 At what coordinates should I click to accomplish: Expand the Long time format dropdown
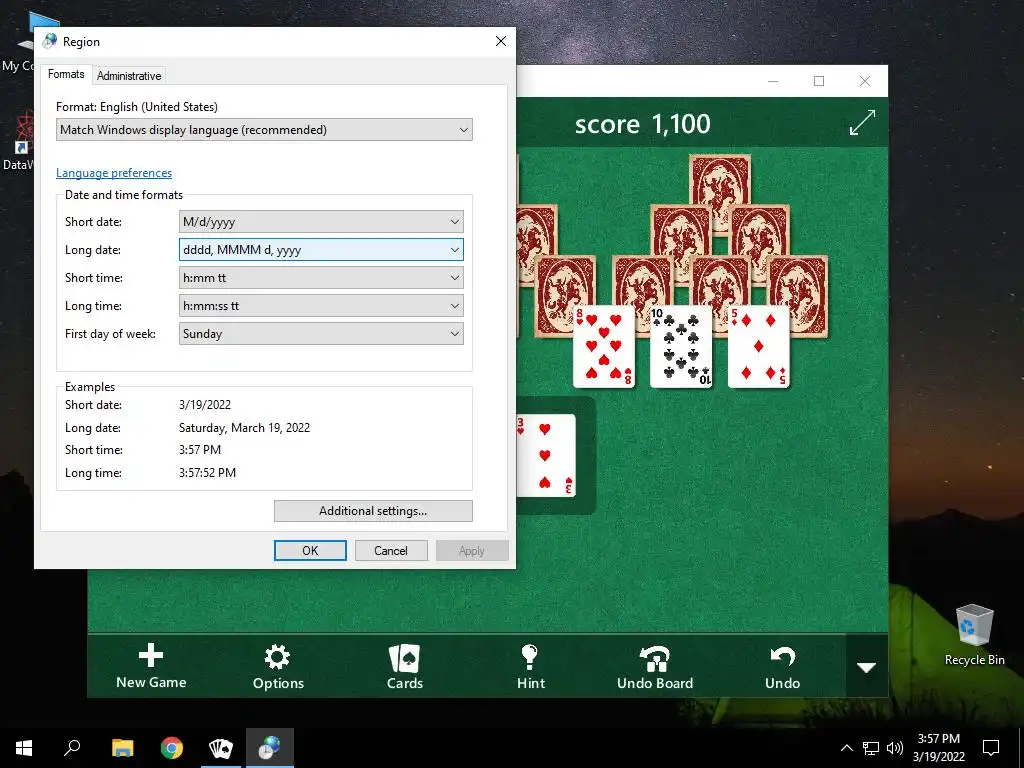click(321, 306)
